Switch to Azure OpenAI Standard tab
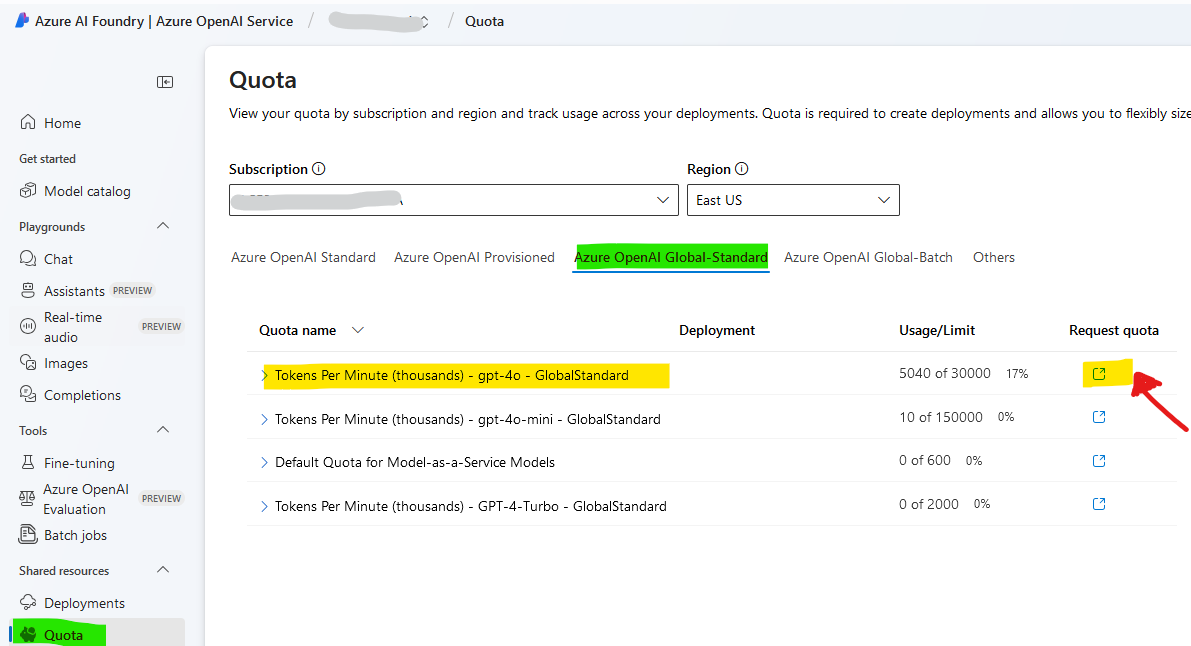This screenshot has width=1191, height=646. [303, 257]
